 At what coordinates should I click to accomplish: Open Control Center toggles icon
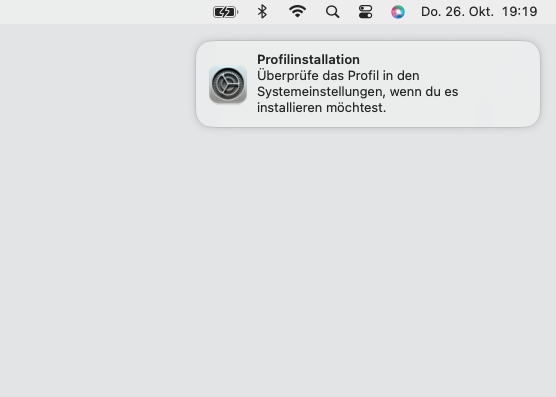pos(365,12)
